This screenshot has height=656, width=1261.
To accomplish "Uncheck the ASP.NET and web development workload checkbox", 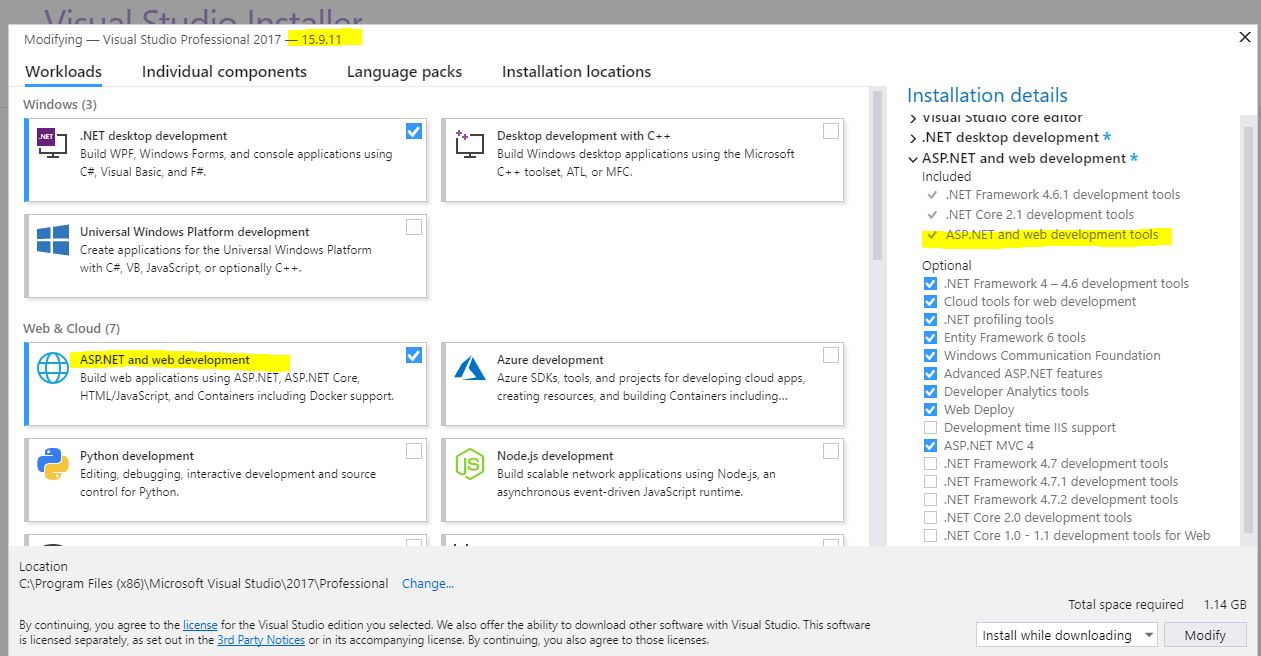I will click(x=414, y=355).
